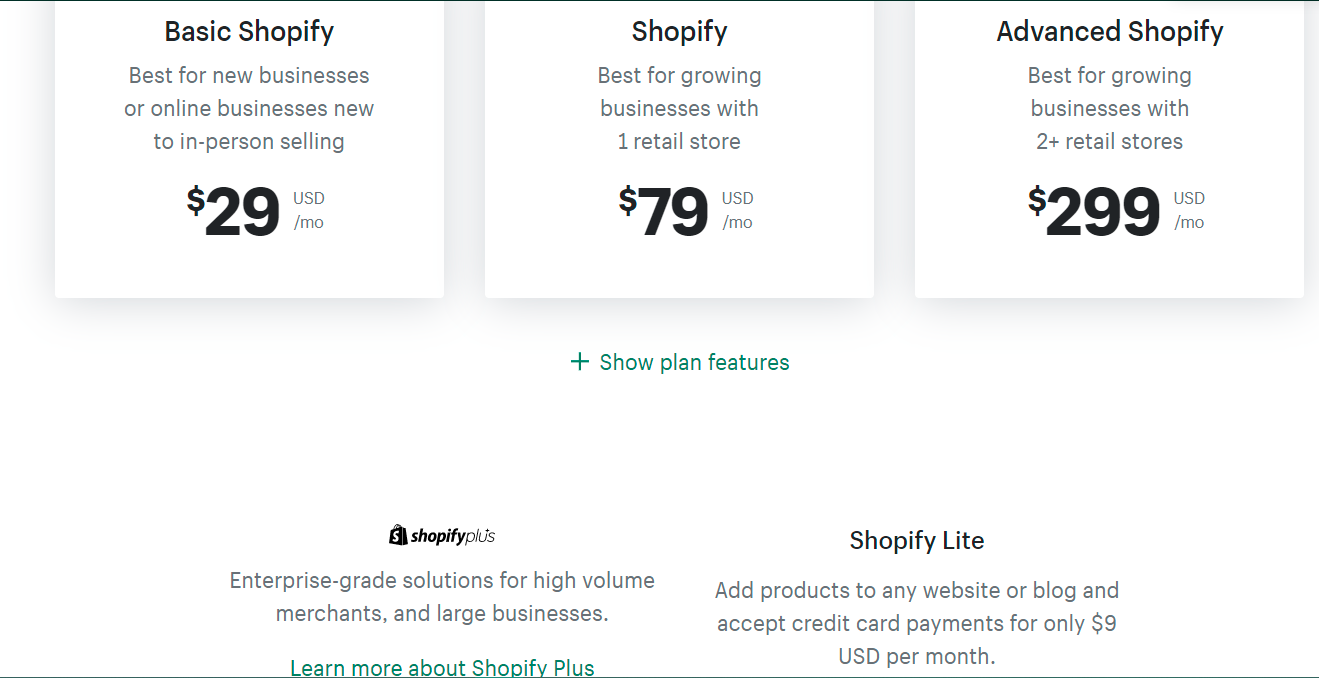
Task: Click Basic Shopify's new businesses description
Action: tap(249, 108)
